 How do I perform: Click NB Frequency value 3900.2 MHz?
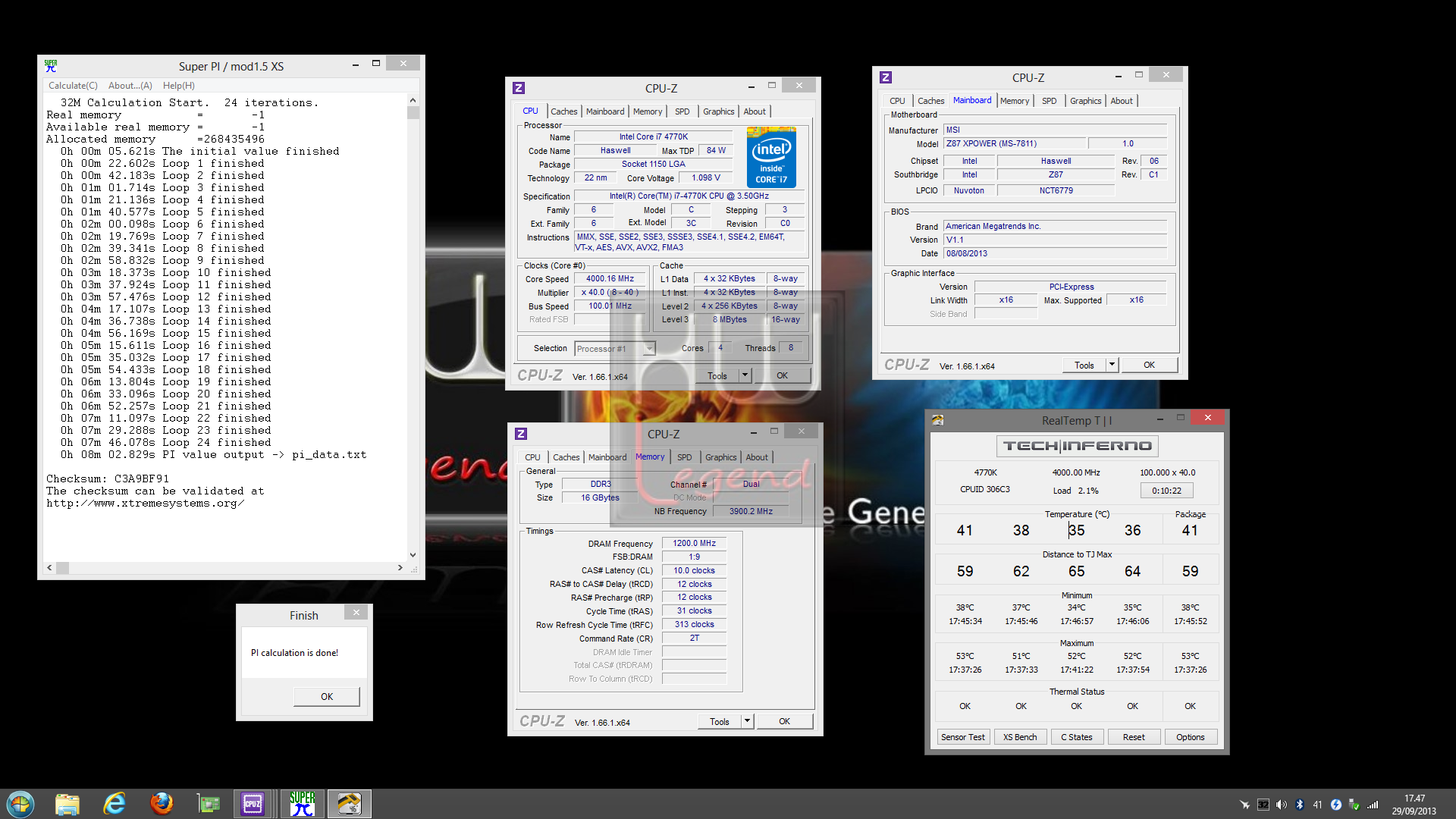751,512
